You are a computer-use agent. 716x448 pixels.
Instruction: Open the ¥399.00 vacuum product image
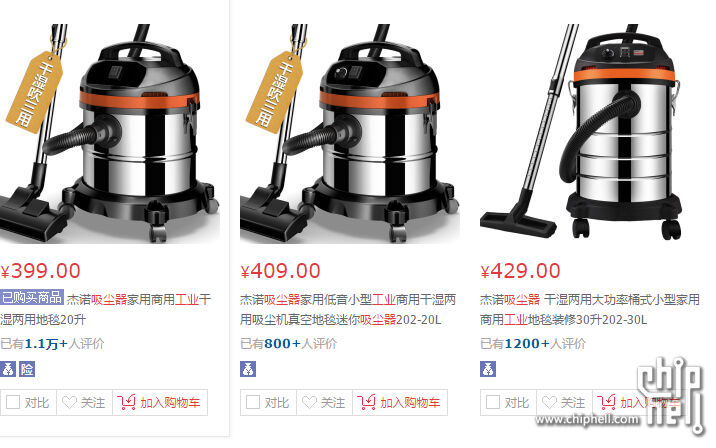point(110,134)
